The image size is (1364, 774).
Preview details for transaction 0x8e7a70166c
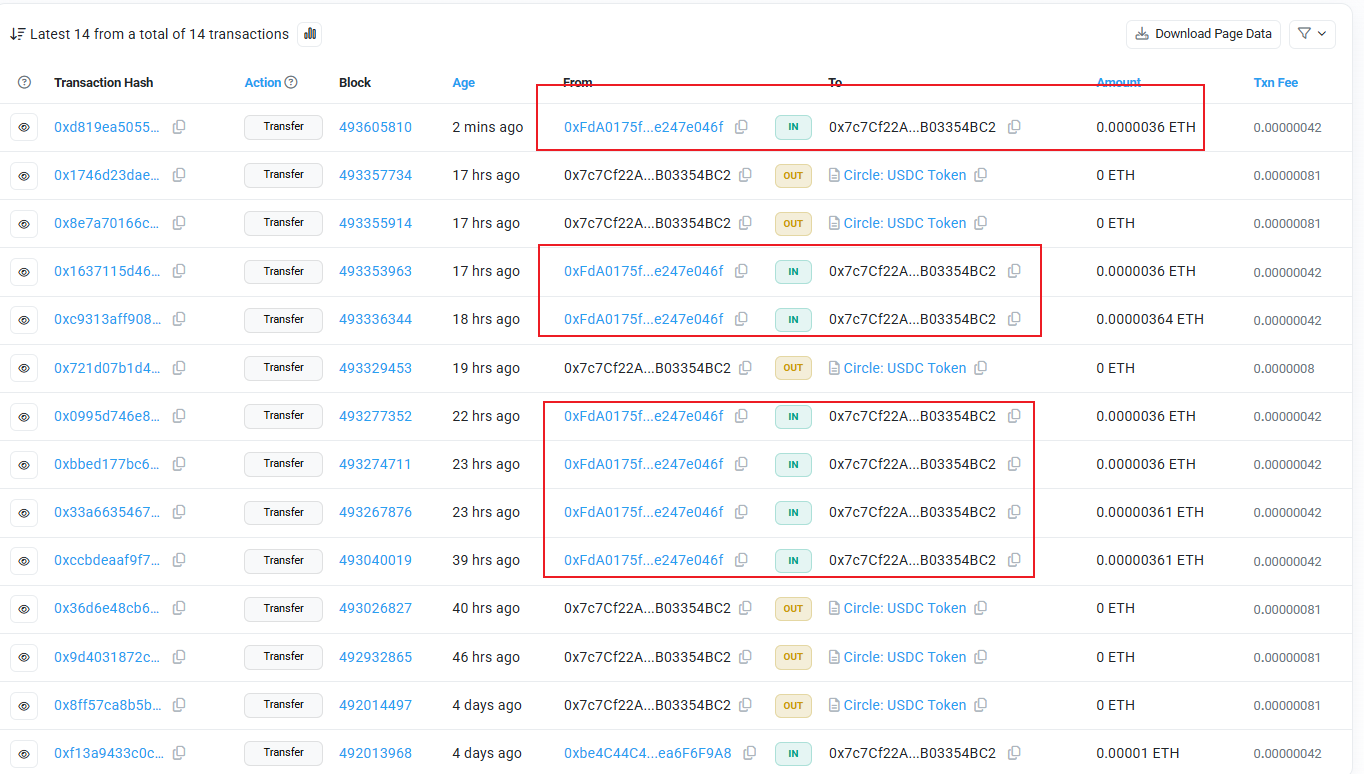pos(25,223)
